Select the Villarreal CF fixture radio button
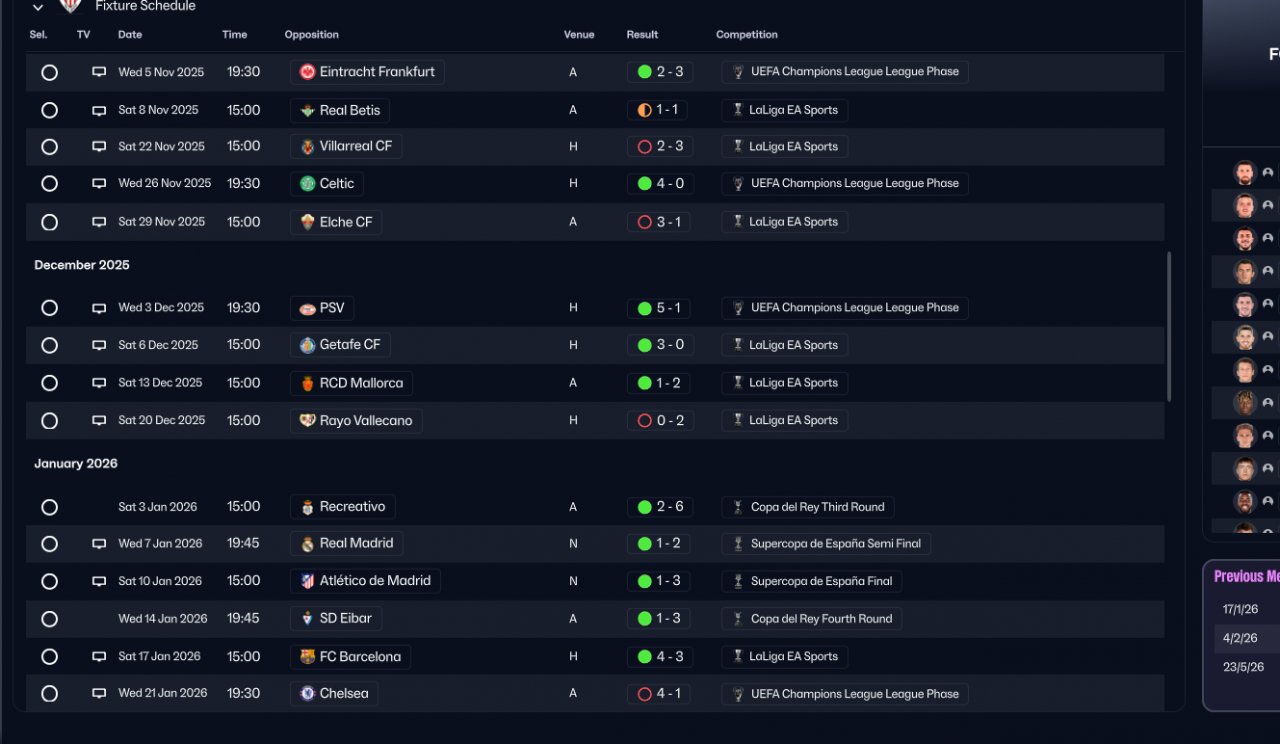Image resolution: width=1280 pixels, height=744 pixels. click(x=49, y=147)
